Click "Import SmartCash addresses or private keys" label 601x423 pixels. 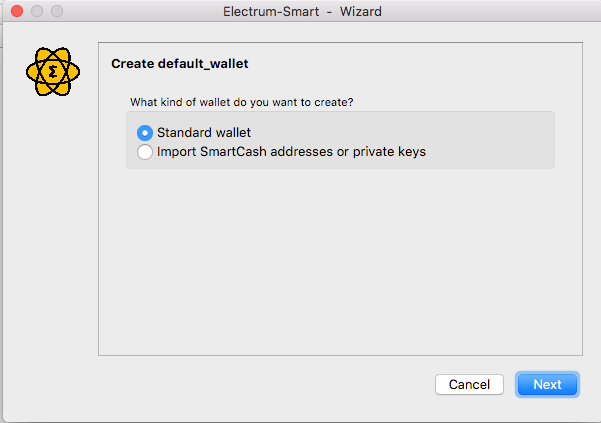click(x=291, y=152)
